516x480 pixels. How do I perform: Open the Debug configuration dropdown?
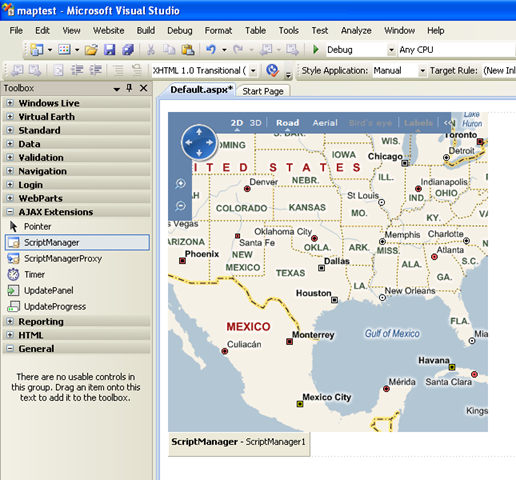click(x=391, y=50)
